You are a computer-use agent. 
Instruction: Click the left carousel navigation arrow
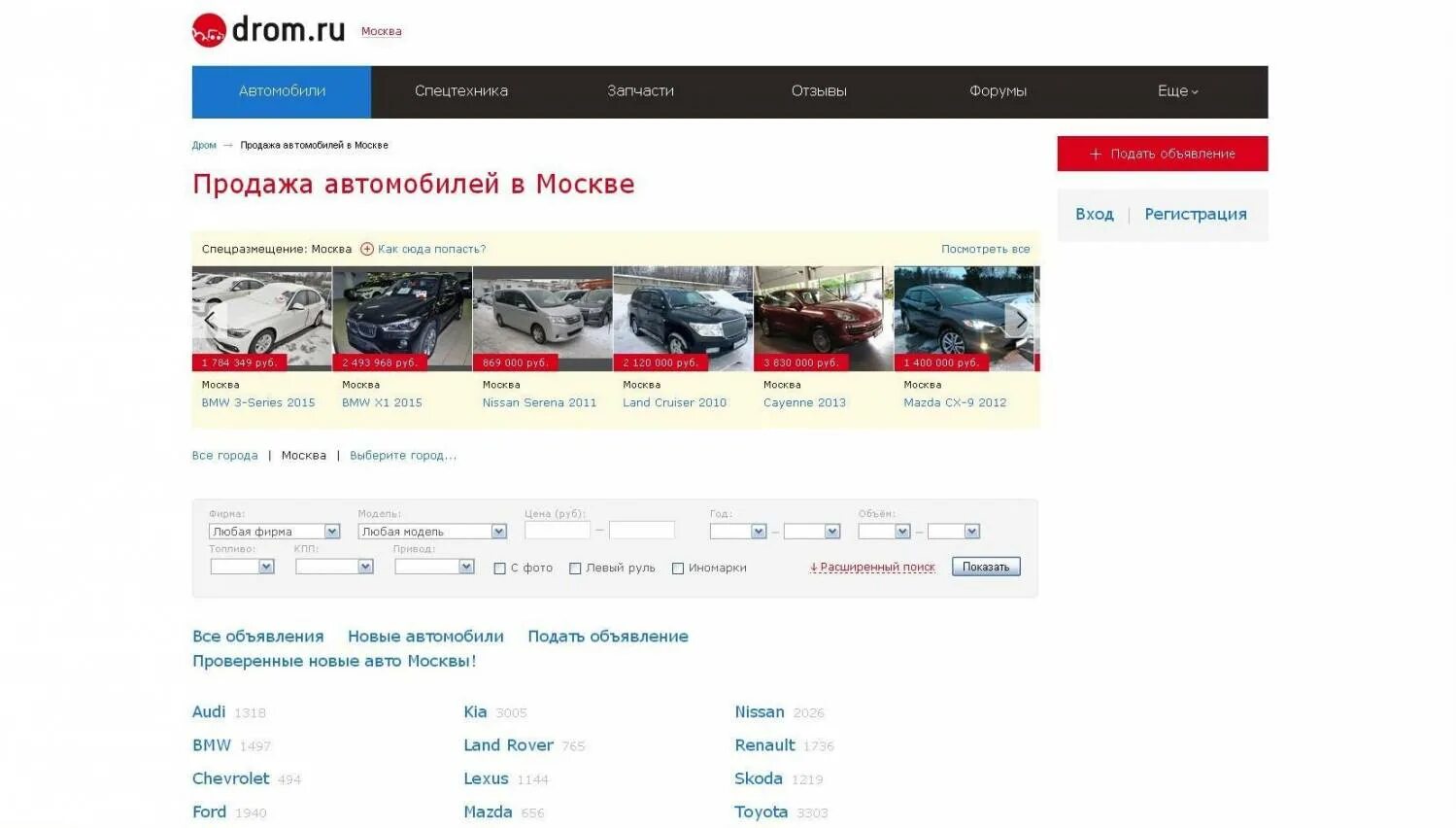click(x=210, y=319)
